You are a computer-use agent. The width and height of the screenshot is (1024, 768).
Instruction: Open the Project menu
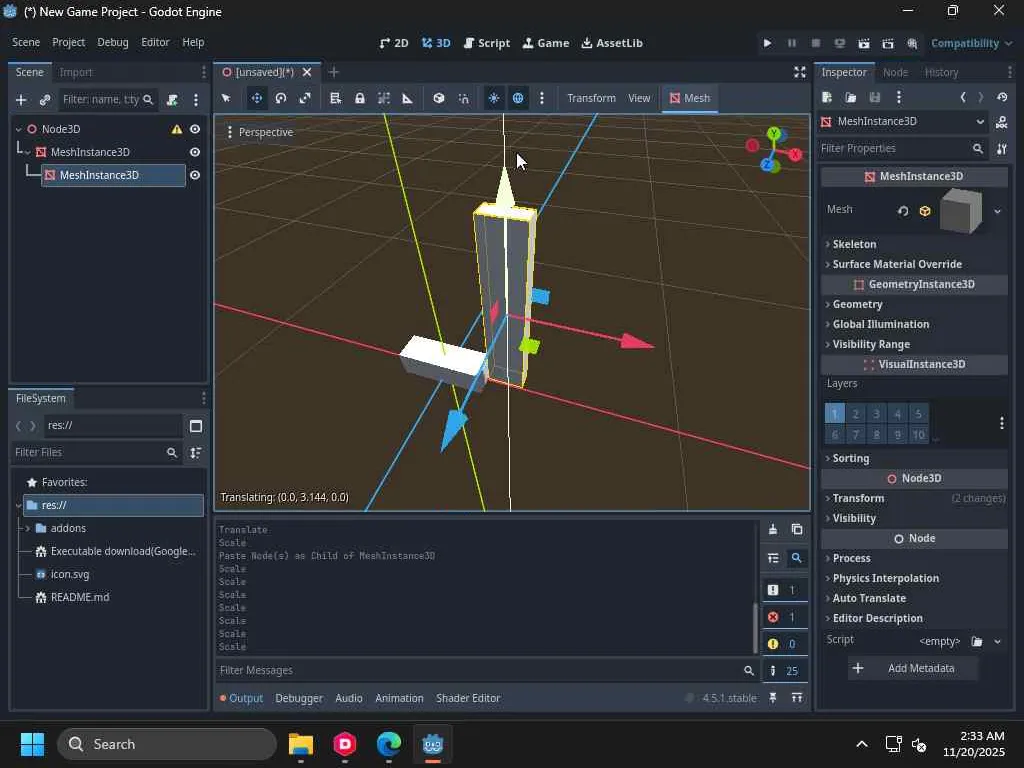(x=68, y=43)
